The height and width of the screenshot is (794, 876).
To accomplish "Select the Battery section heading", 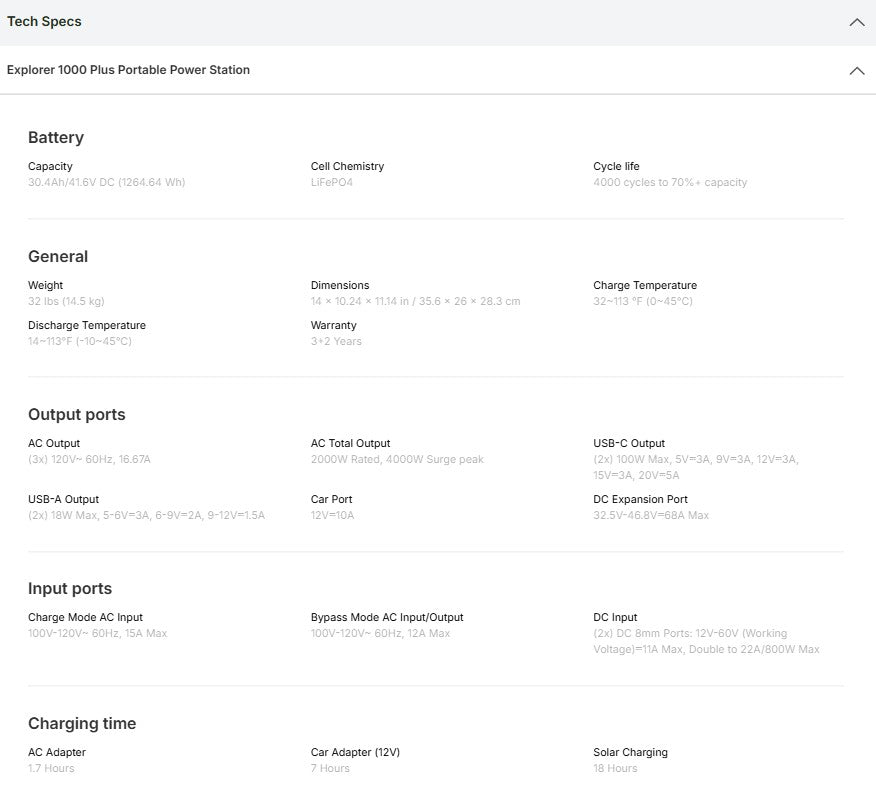I will point(56,137).
